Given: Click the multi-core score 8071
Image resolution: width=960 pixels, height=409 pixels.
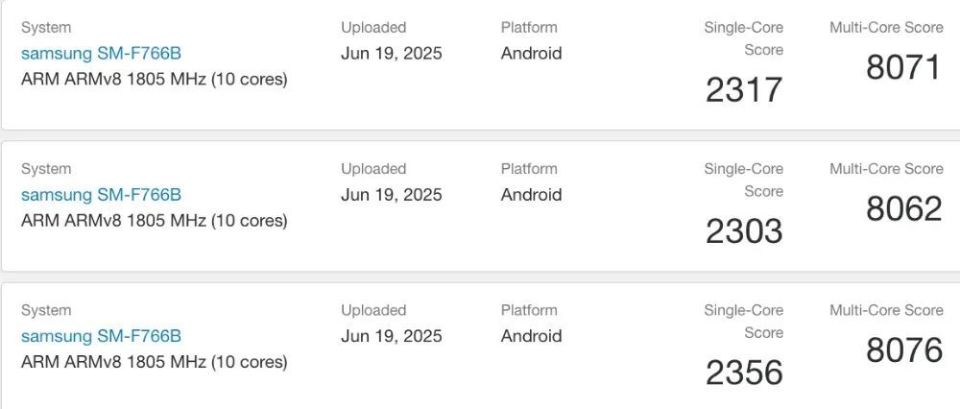Looking at the screenshot, I should pos(904,68).
